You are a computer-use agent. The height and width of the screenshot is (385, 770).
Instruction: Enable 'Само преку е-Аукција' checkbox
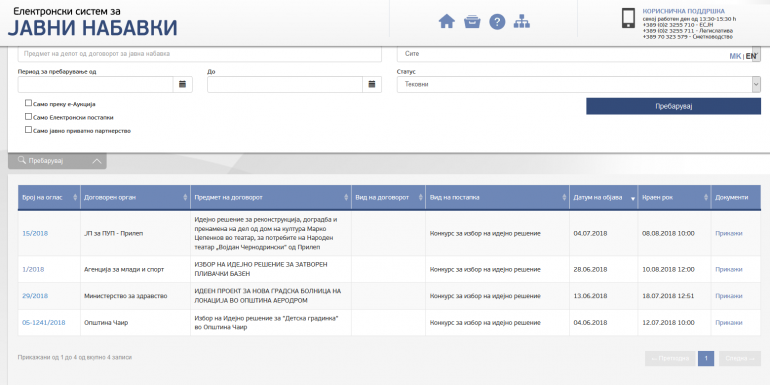(28, 103)
